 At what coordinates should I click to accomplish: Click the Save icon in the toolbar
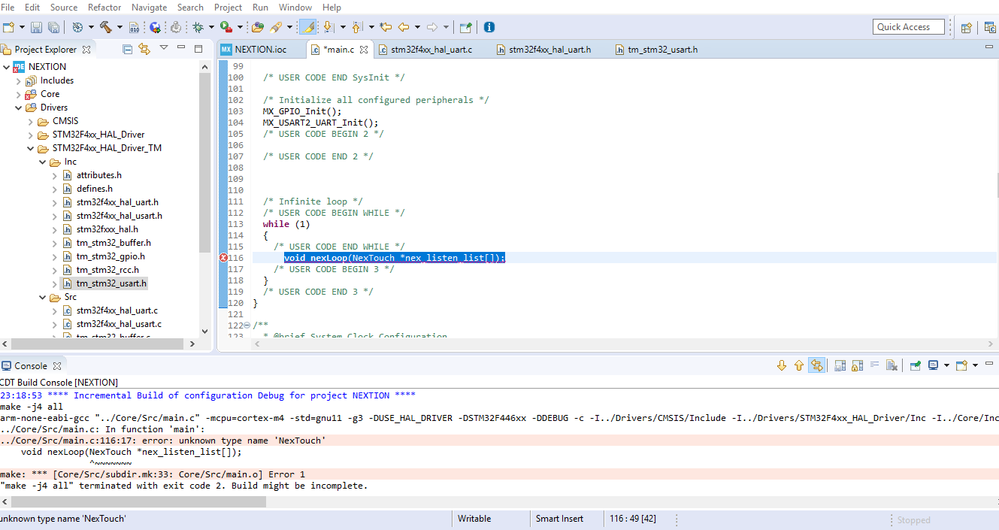pos(36,27)
